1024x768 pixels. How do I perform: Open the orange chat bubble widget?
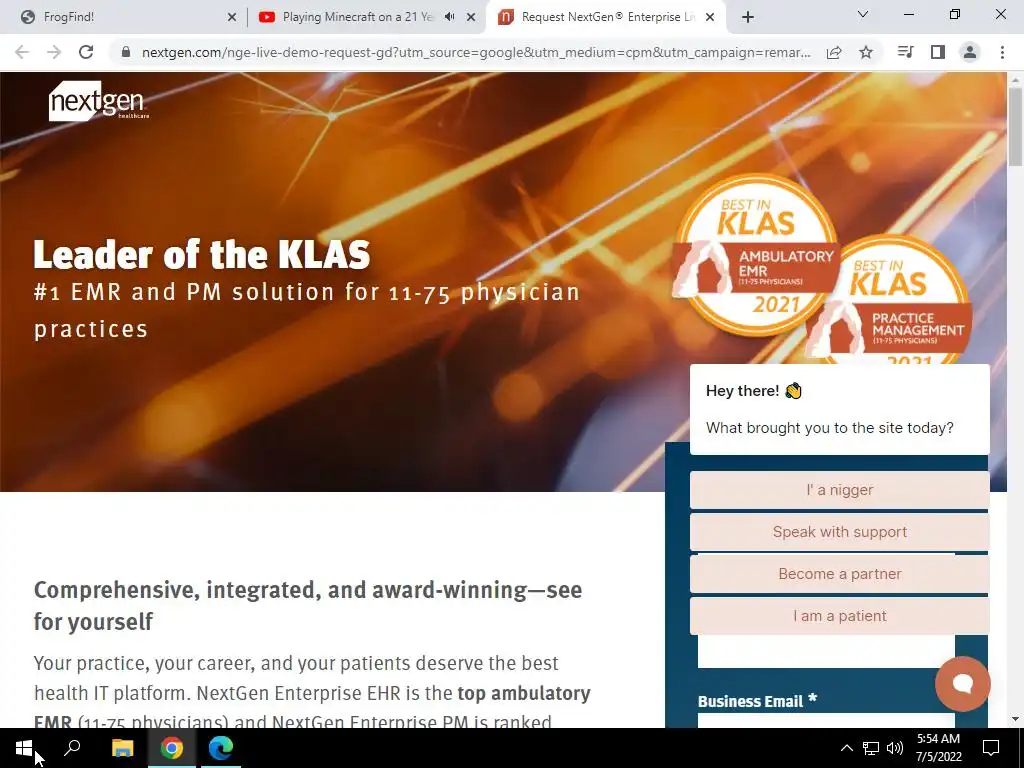point(963,684)
